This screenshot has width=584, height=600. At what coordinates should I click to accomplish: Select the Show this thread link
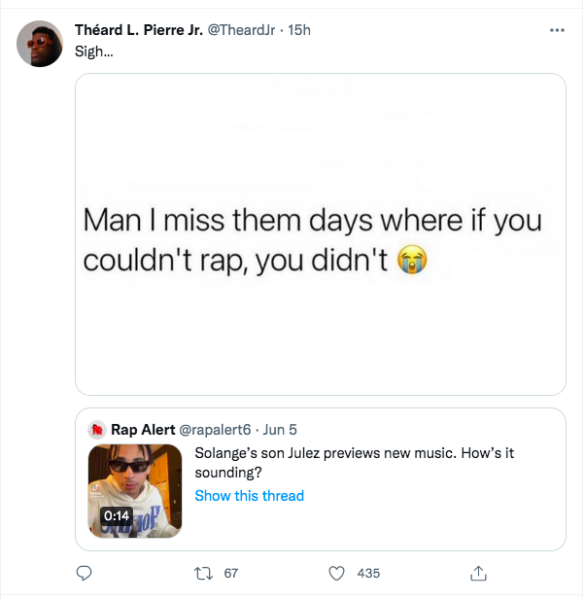(249, 496)
